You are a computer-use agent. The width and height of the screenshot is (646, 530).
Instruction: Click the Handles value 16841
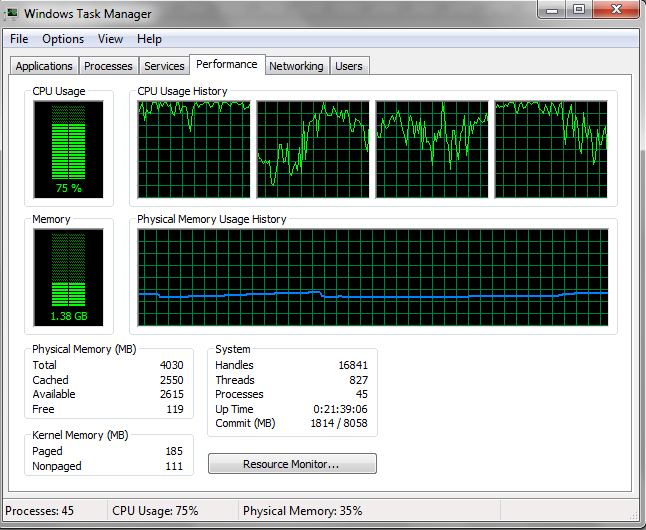[x=353, y=365]
